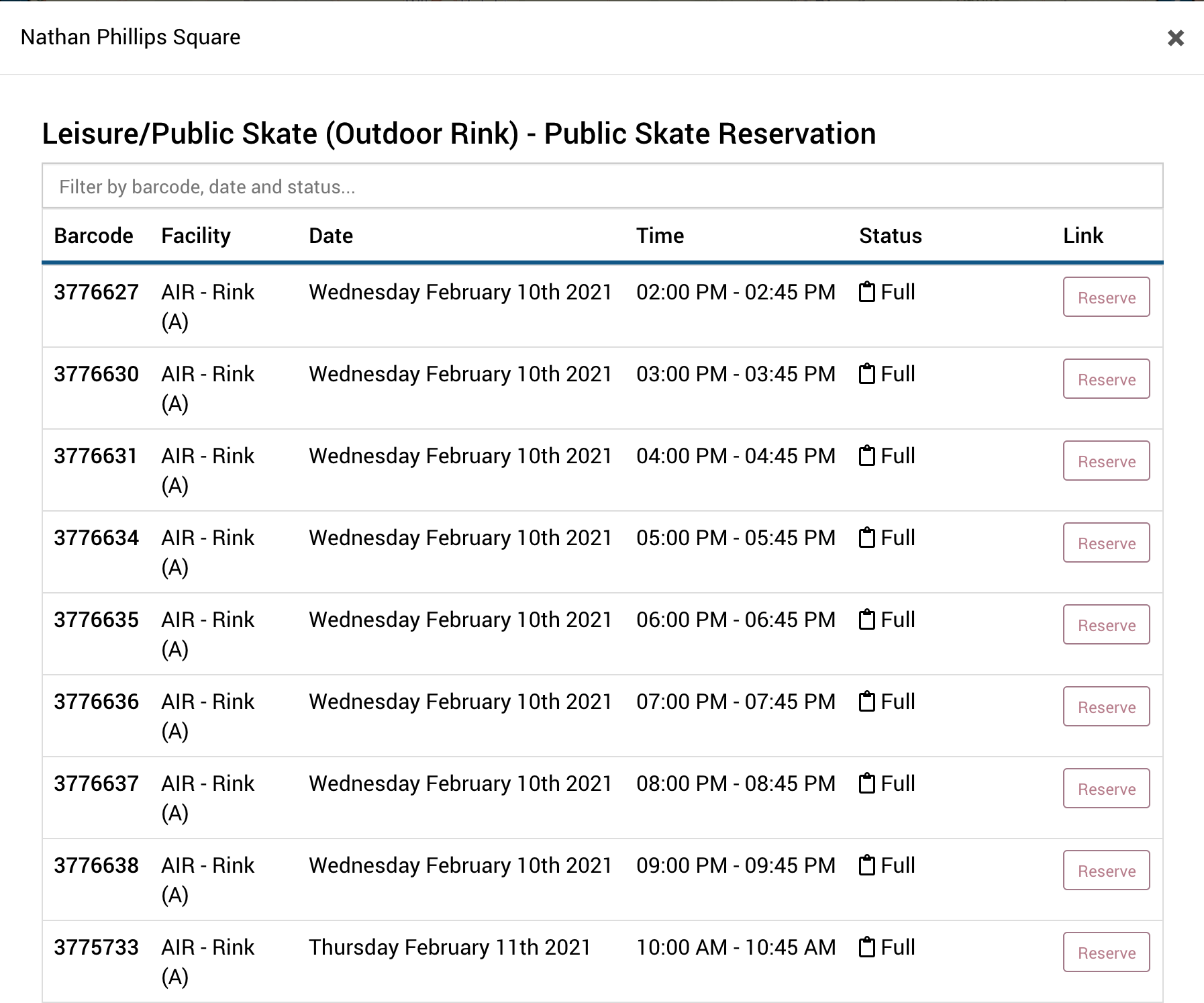Click clipboard icon for barcode 3776638 status
The image size is (1204, 1003).
pyautogui.click(x=867, y=865)
